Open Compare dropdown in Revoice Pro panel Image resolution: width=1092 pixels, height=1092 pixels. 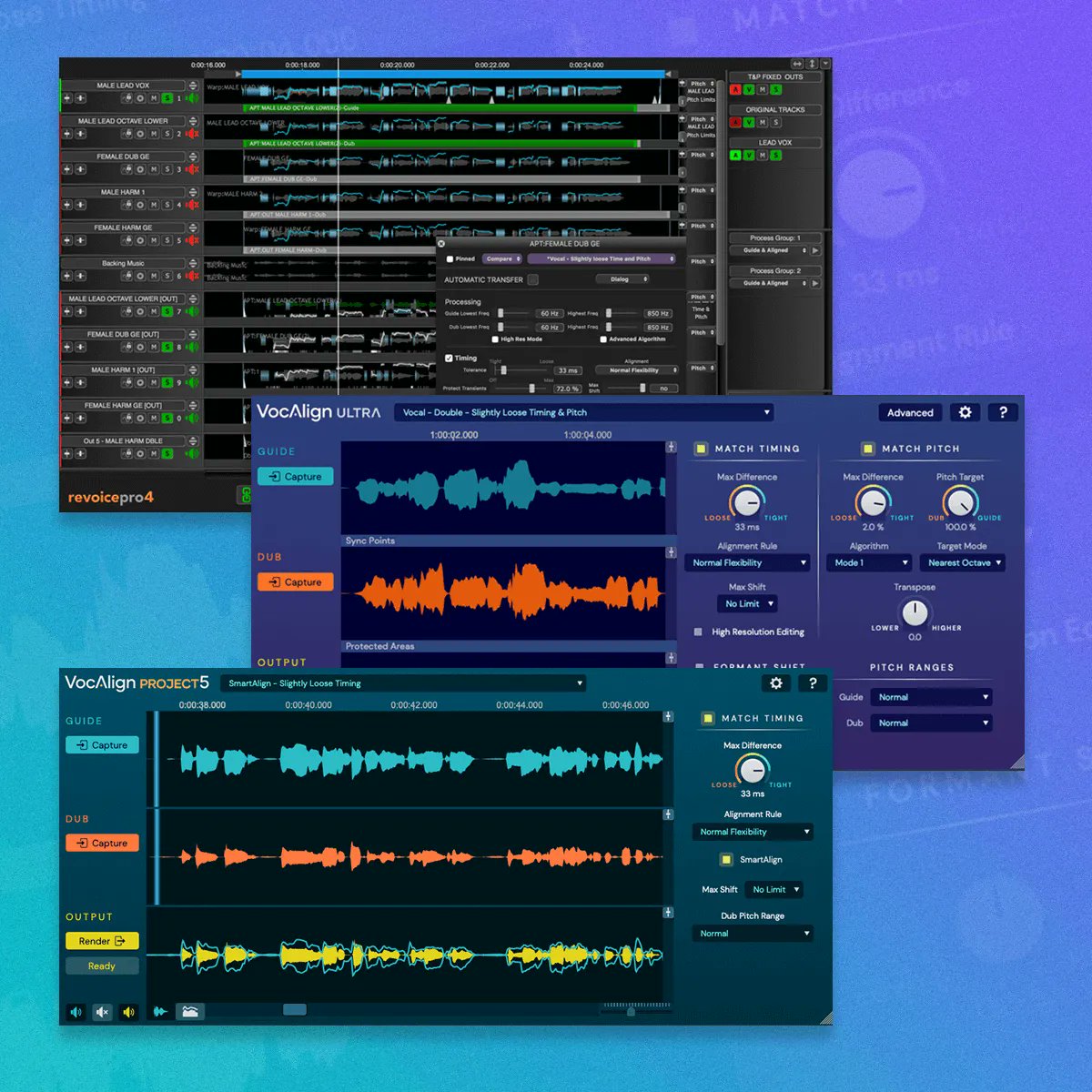tap(501, 259)
